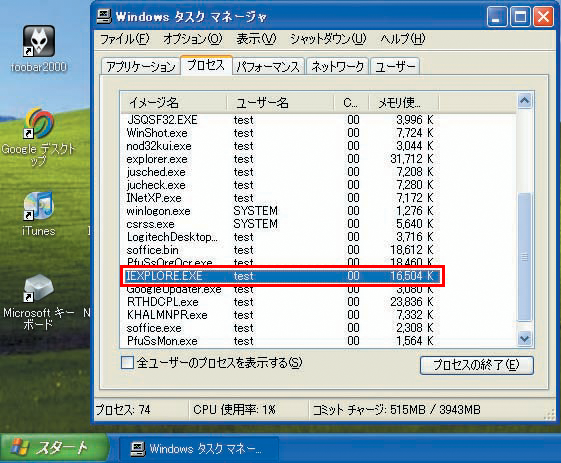Click the process list scroll-down arrow
The height and width of the screenshot is (463, 561).
click(525, 338)
